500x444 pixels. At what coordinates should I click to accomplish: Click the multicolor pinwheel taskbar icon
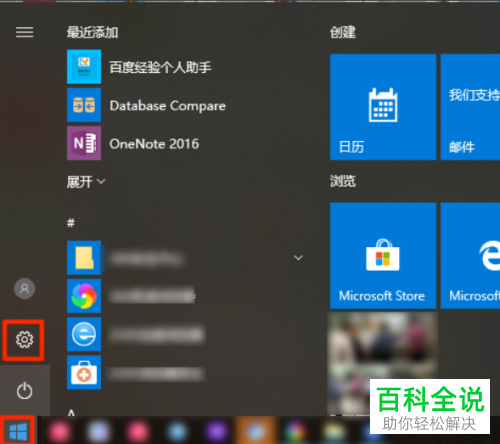pyautogui.click(x=295, y=431)
